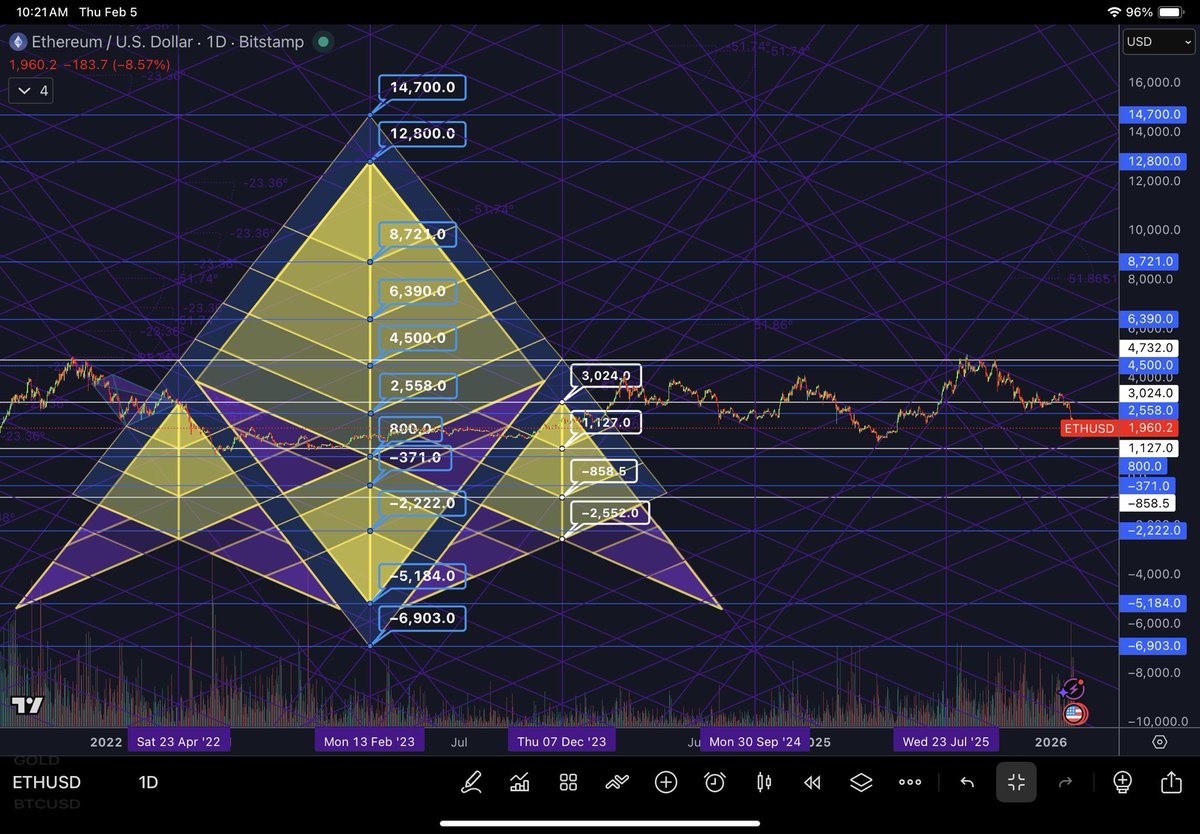
Task: Select the 6,390.0 callout in the pyramid
Action: tap(418, 291)
